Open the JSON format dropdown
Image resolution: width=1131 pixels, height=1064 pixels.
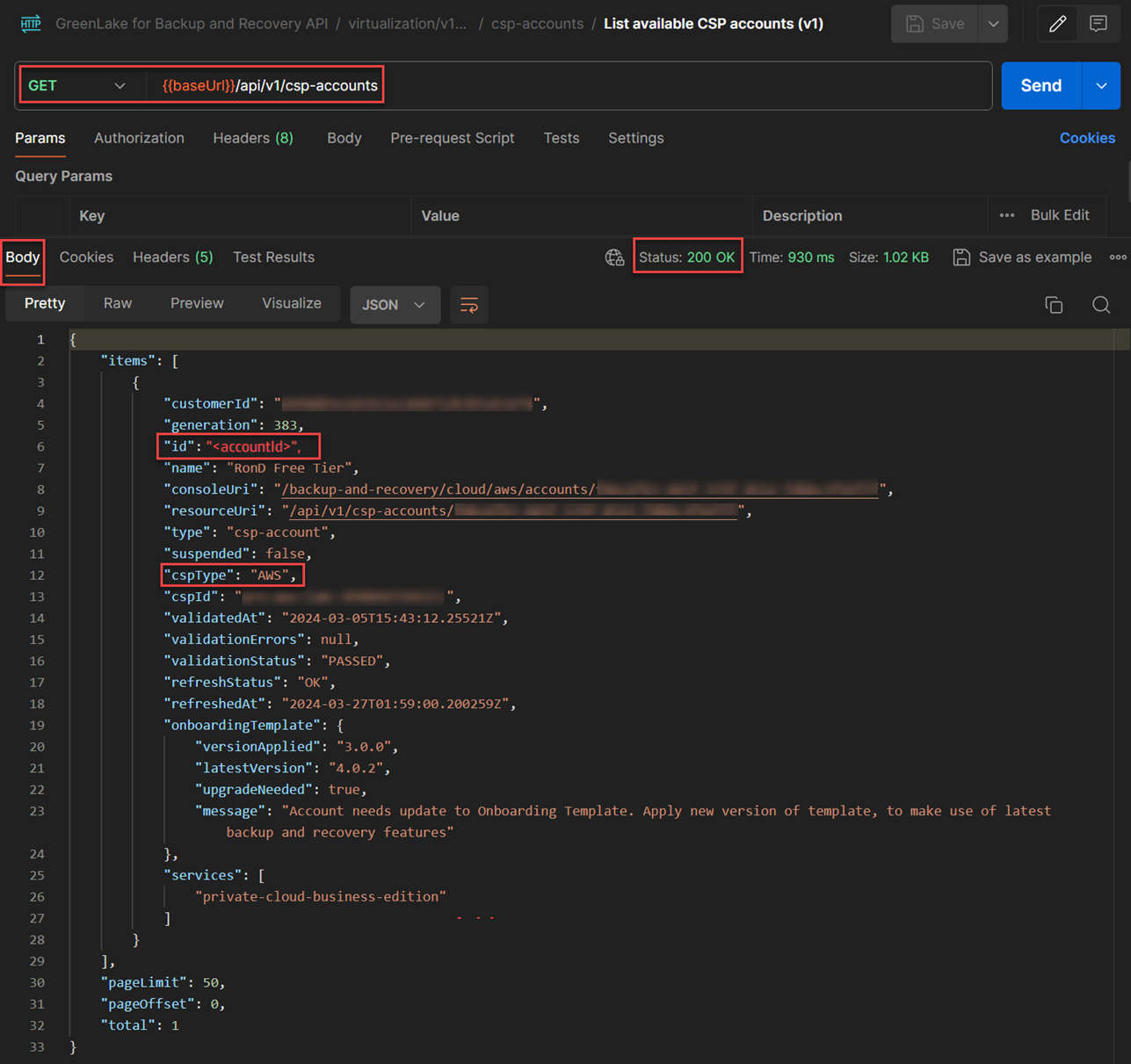[395, 305]
